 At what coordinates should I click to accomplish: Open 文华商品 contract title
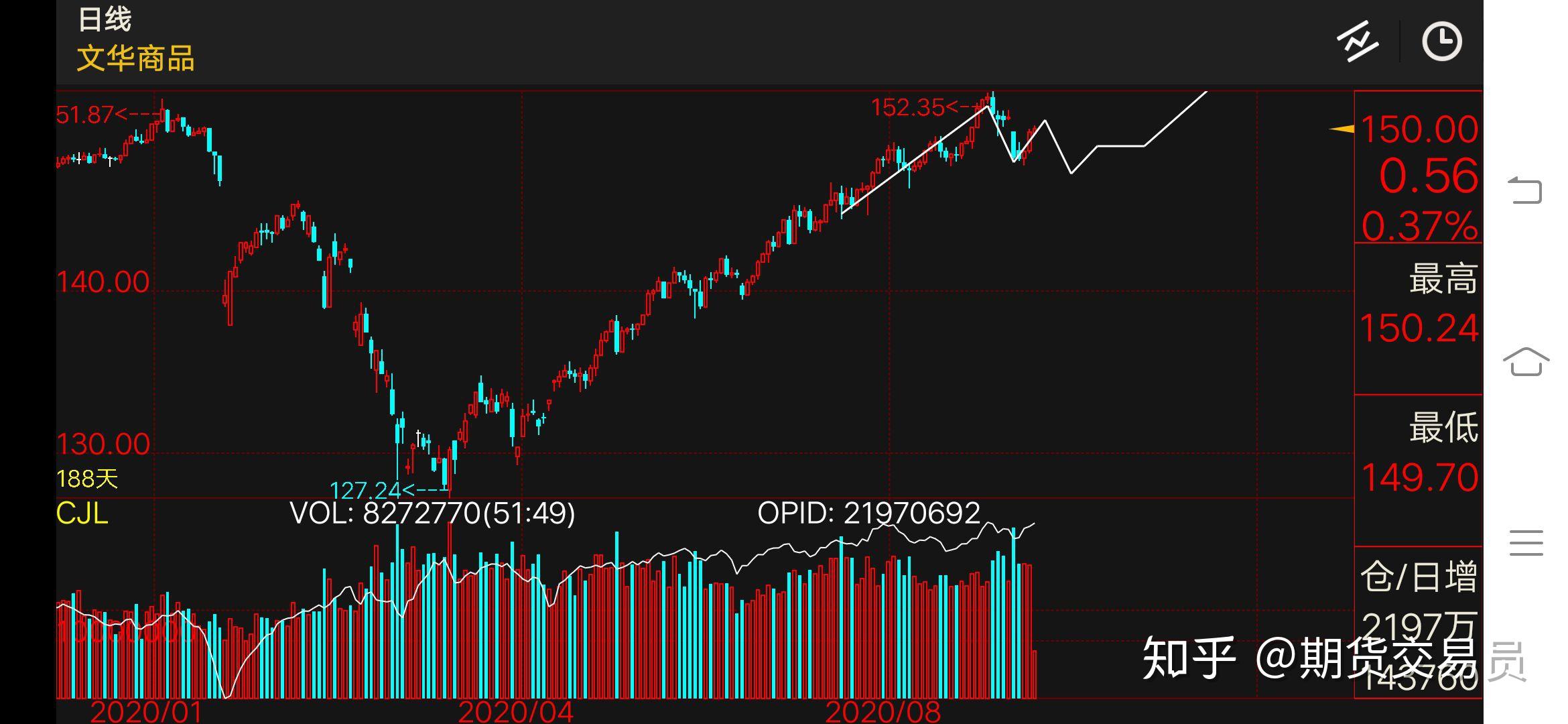tap(135, 58)
